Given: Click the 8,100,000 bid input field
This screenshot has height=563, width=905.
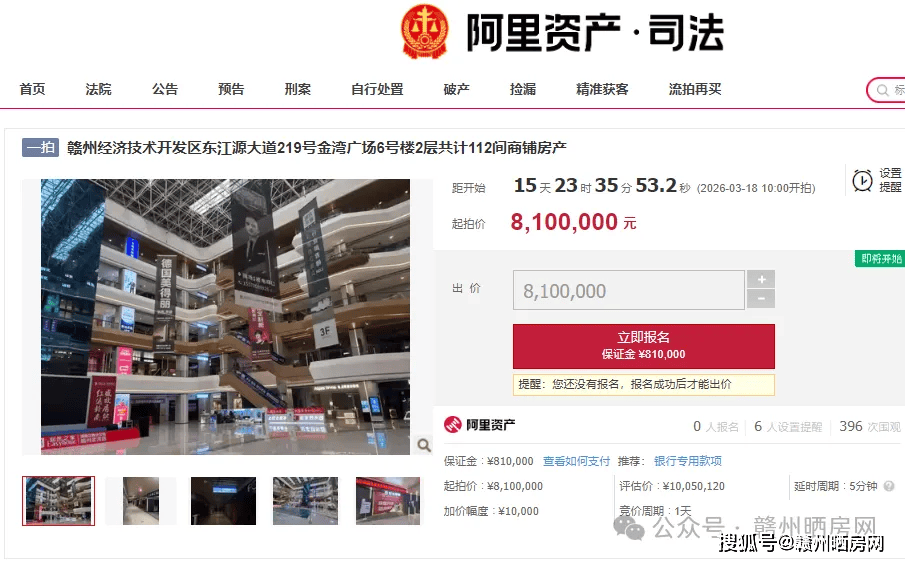Looking at the screenshot, I should point(629,290).
